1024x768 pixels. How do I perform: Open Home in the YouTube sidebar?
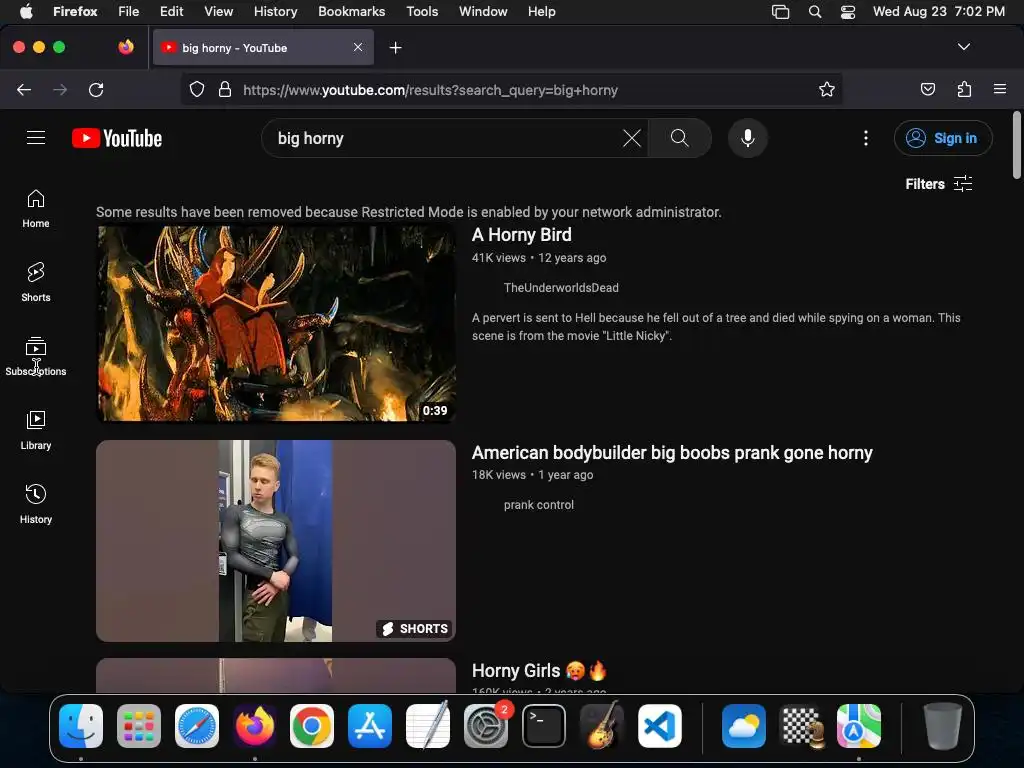[36, 208]
